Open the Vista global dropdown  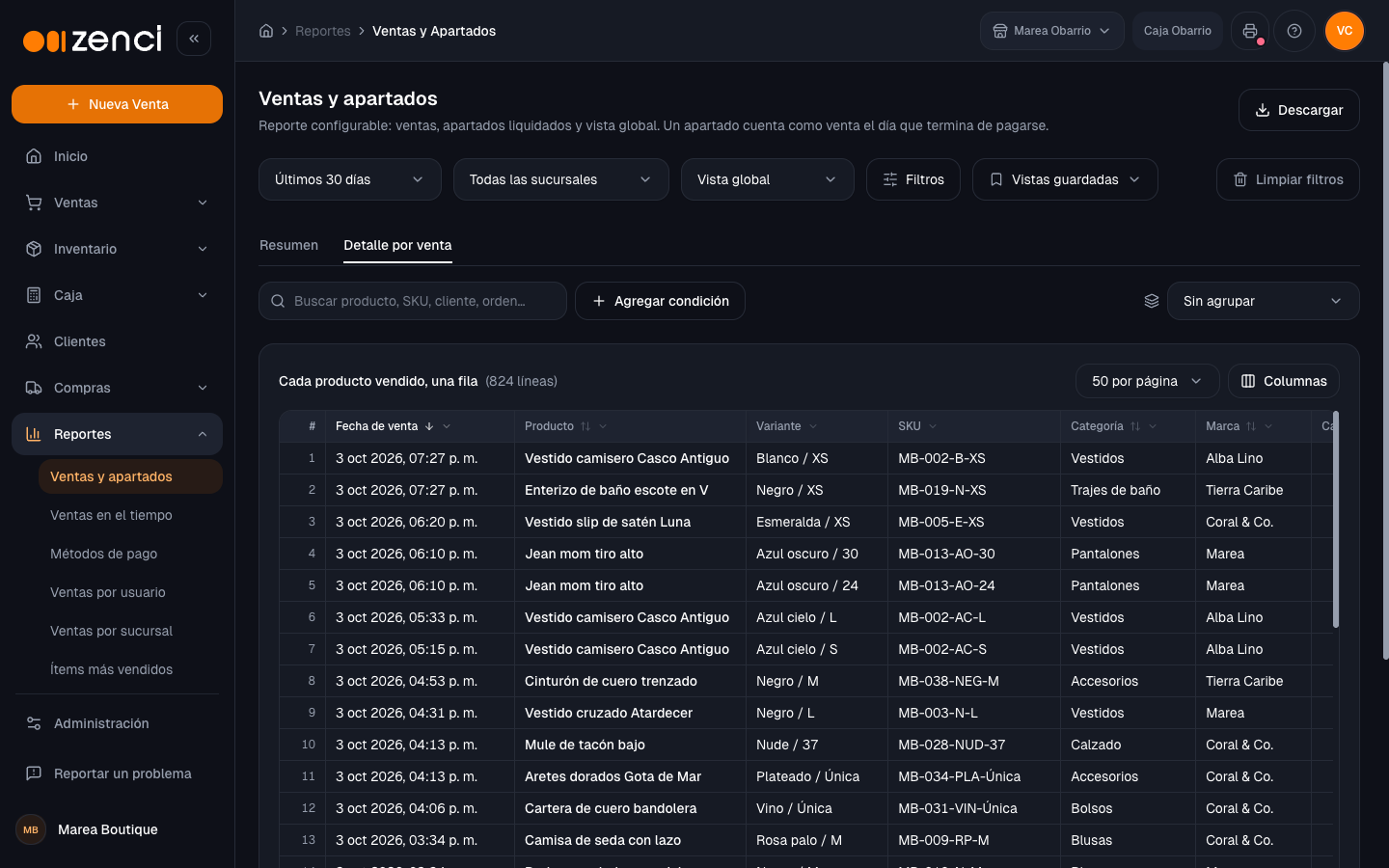coord(768,179)
